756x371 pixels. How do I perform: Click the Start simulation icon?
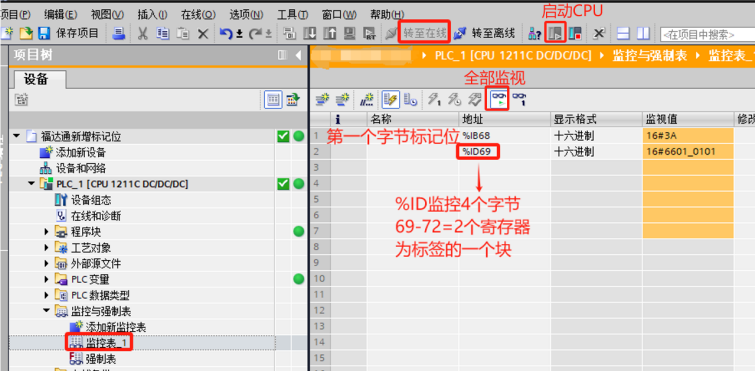[x=350, y=33]
